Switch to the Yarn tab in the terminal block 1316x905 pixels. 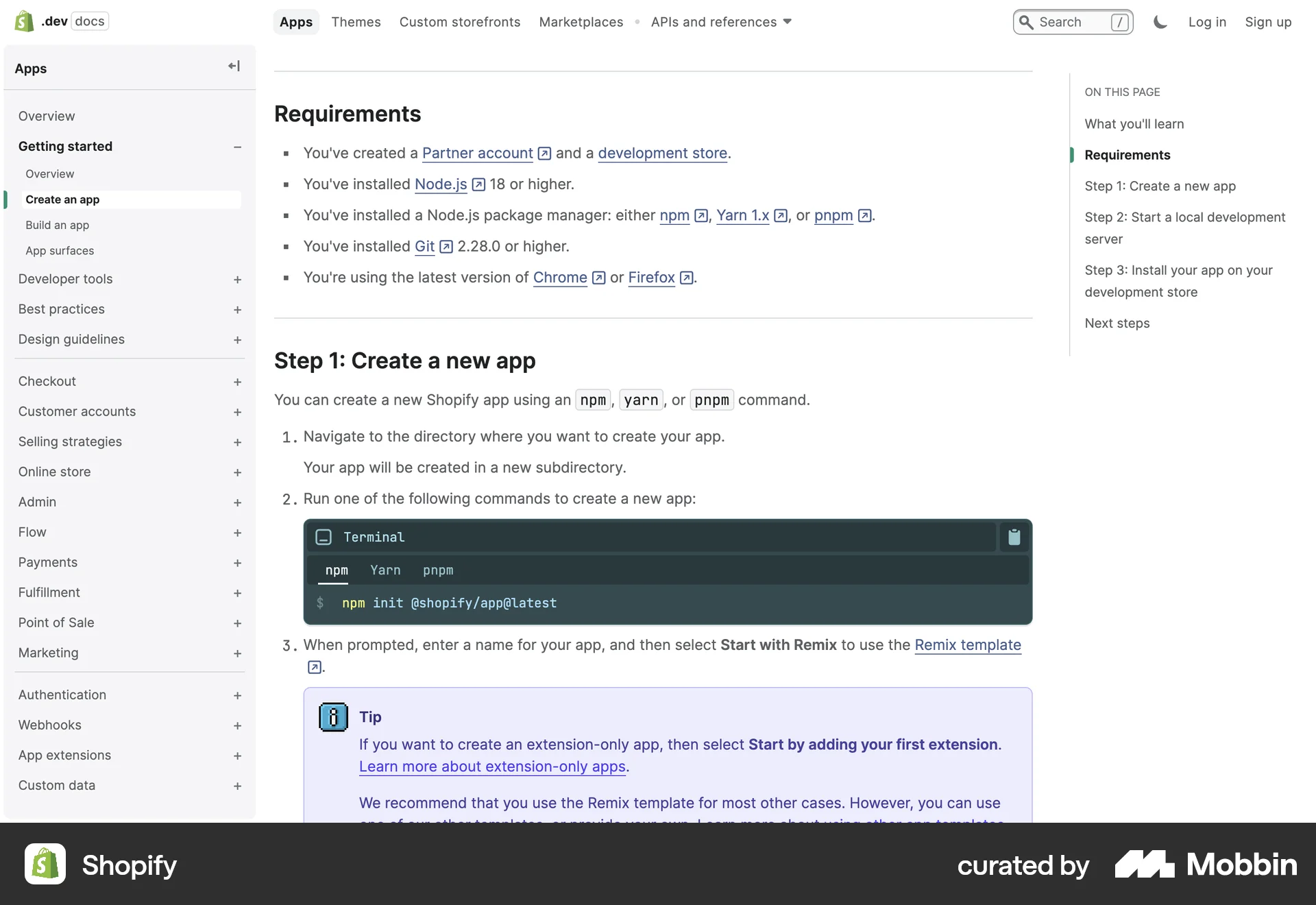pos(386,570)
